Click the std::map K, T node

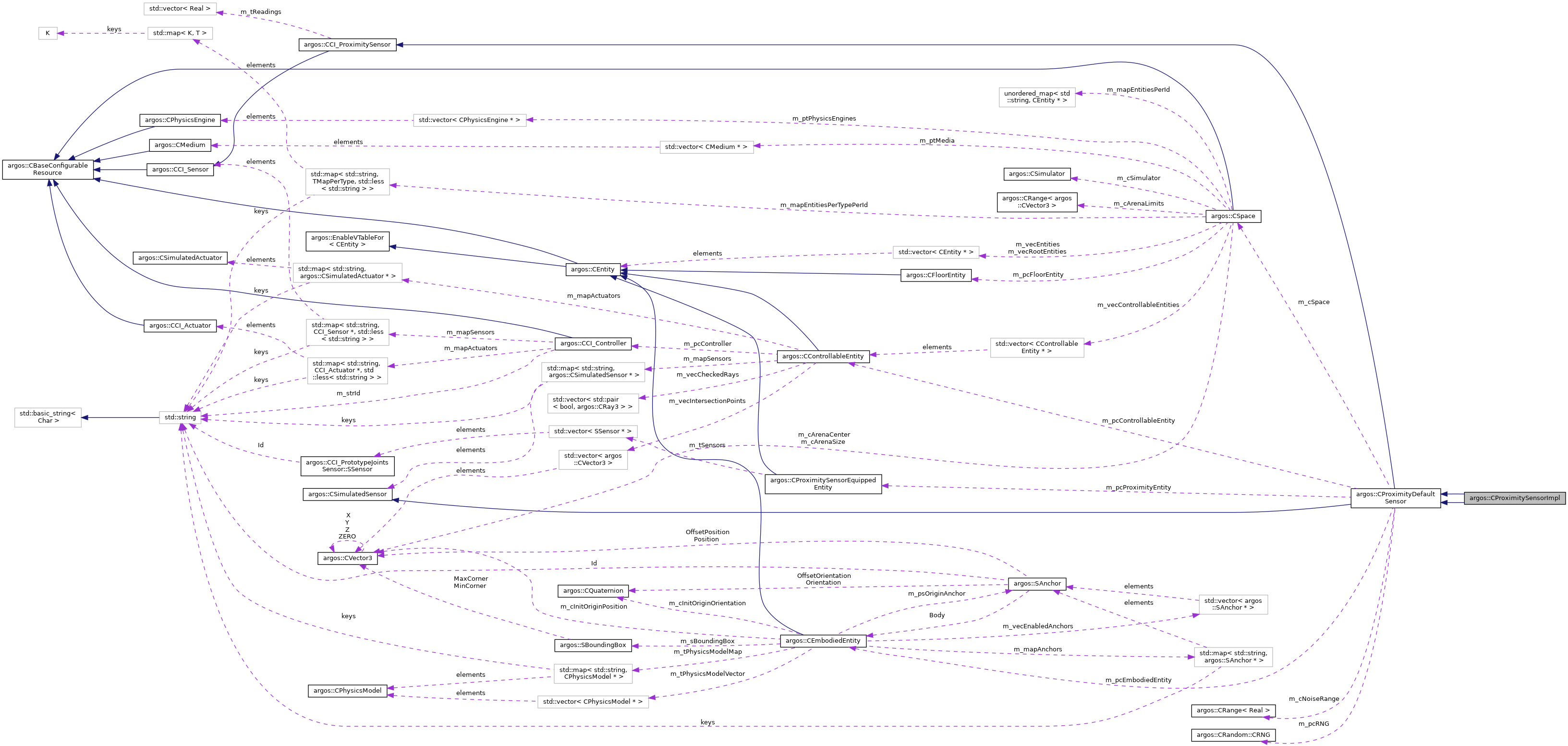point(180,33)
